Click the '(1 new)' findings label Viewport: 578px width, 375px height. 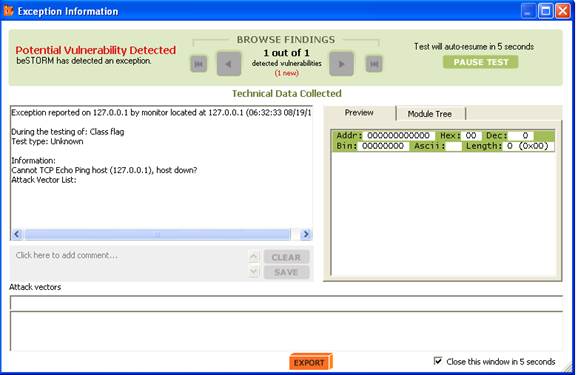pos(286,73)
